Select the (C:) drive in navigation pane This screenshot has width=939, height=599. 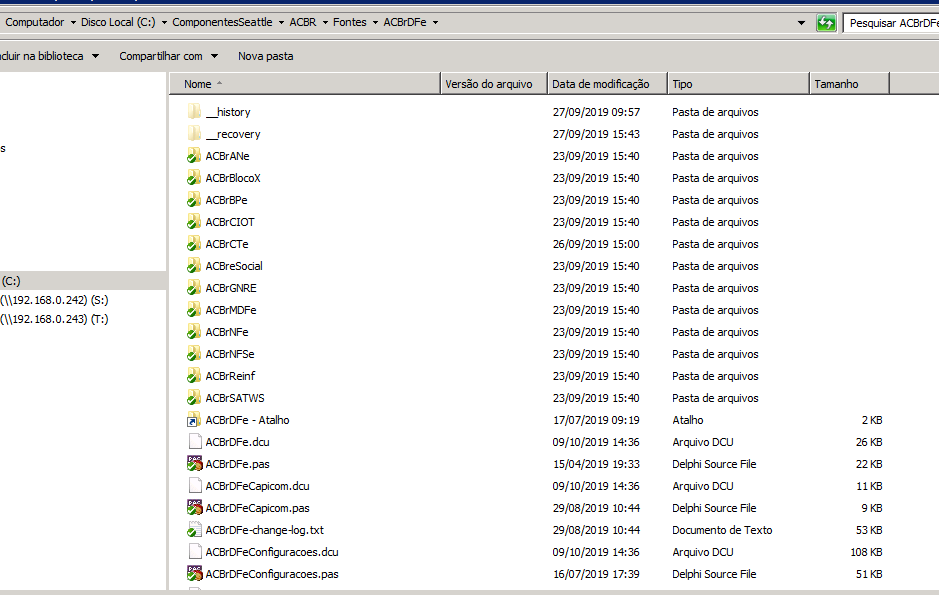[x=83, y=281]
